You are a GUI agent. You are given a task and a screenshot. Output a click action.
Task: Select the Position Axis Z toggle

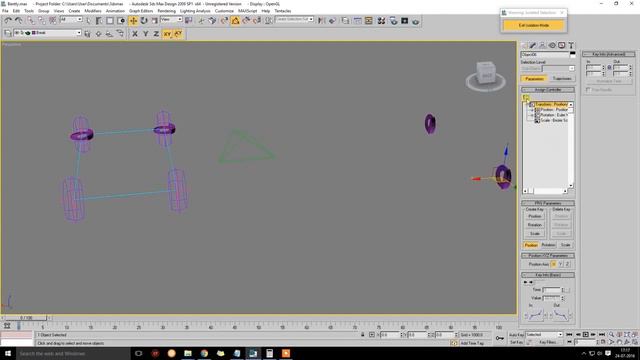(x=567, y=264)
